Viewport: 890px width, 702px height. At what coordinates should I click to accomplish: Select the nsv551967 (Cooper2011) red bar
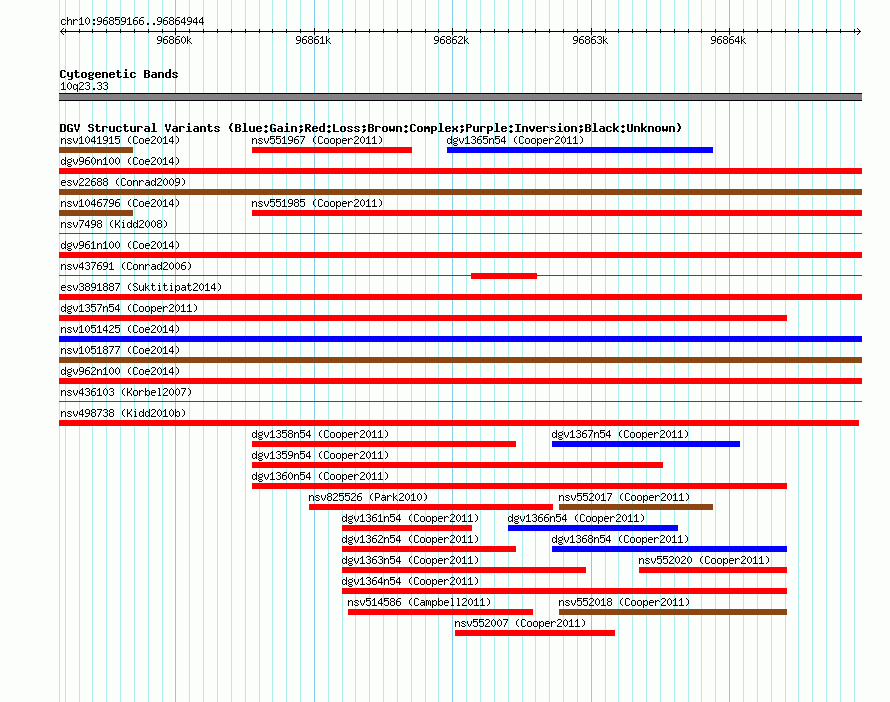coord(331,150)
